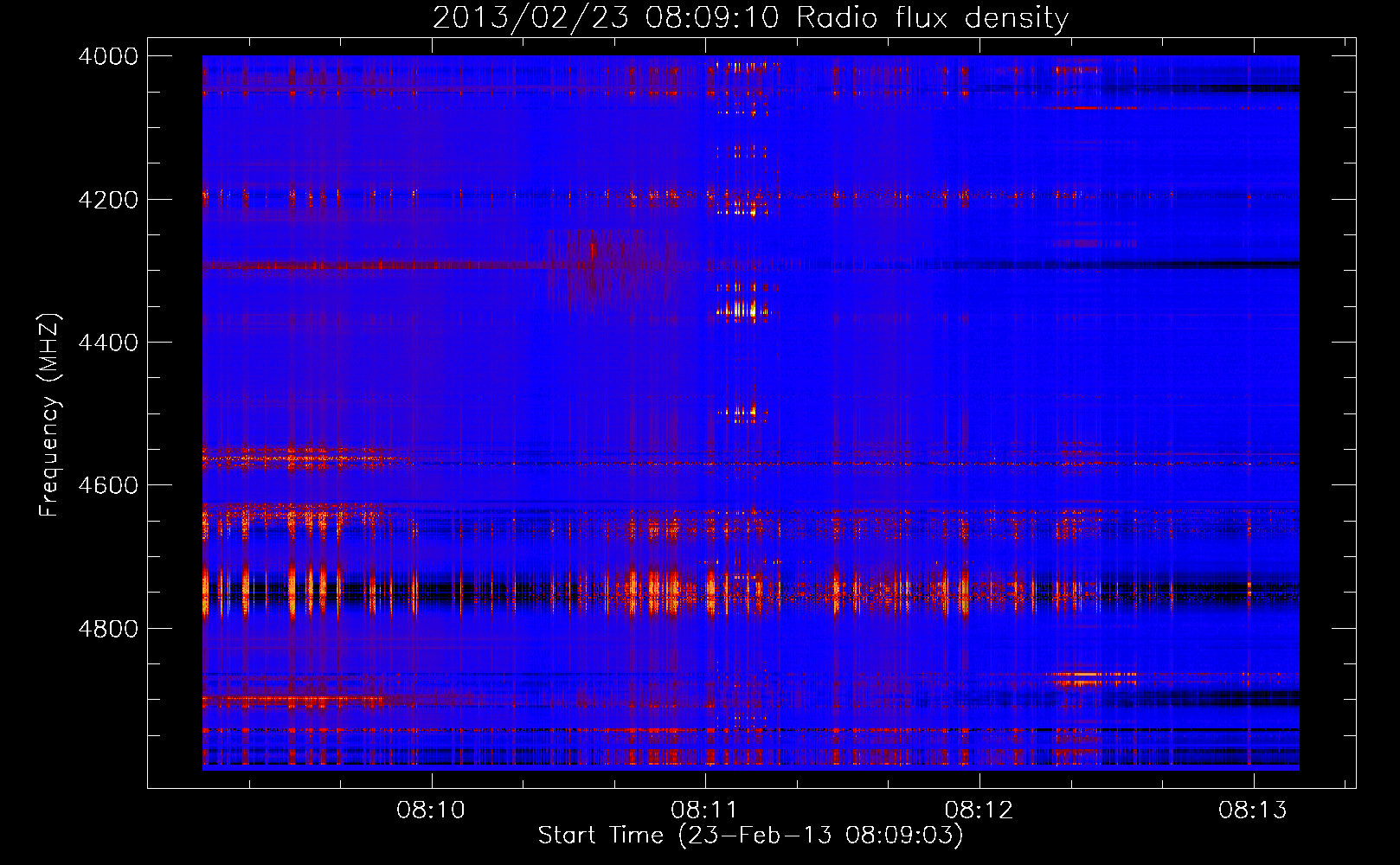
Task: Click the plot title '2013/02/23 08:09:10 Radio flux density'
Action: point(750,17)
